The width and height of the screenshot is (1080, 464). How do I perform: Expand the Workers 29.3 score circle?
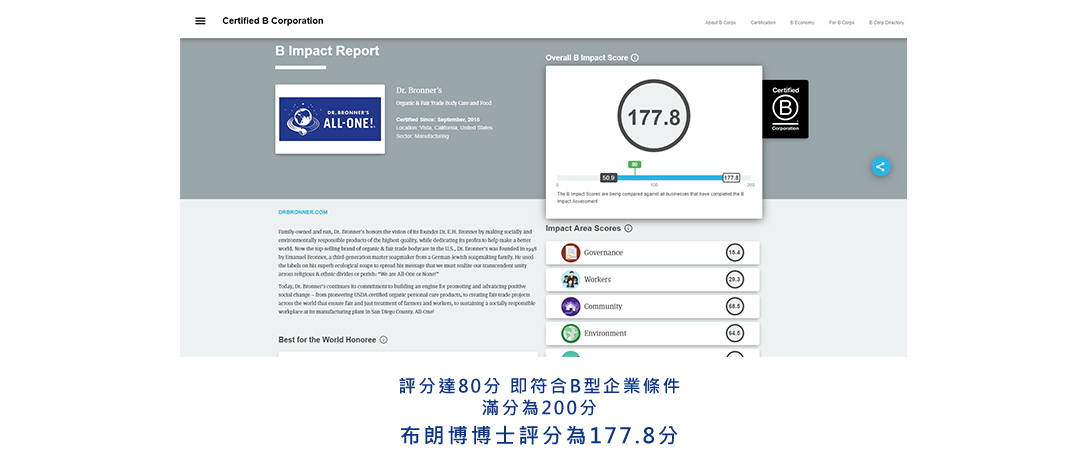tap(735, 280)
